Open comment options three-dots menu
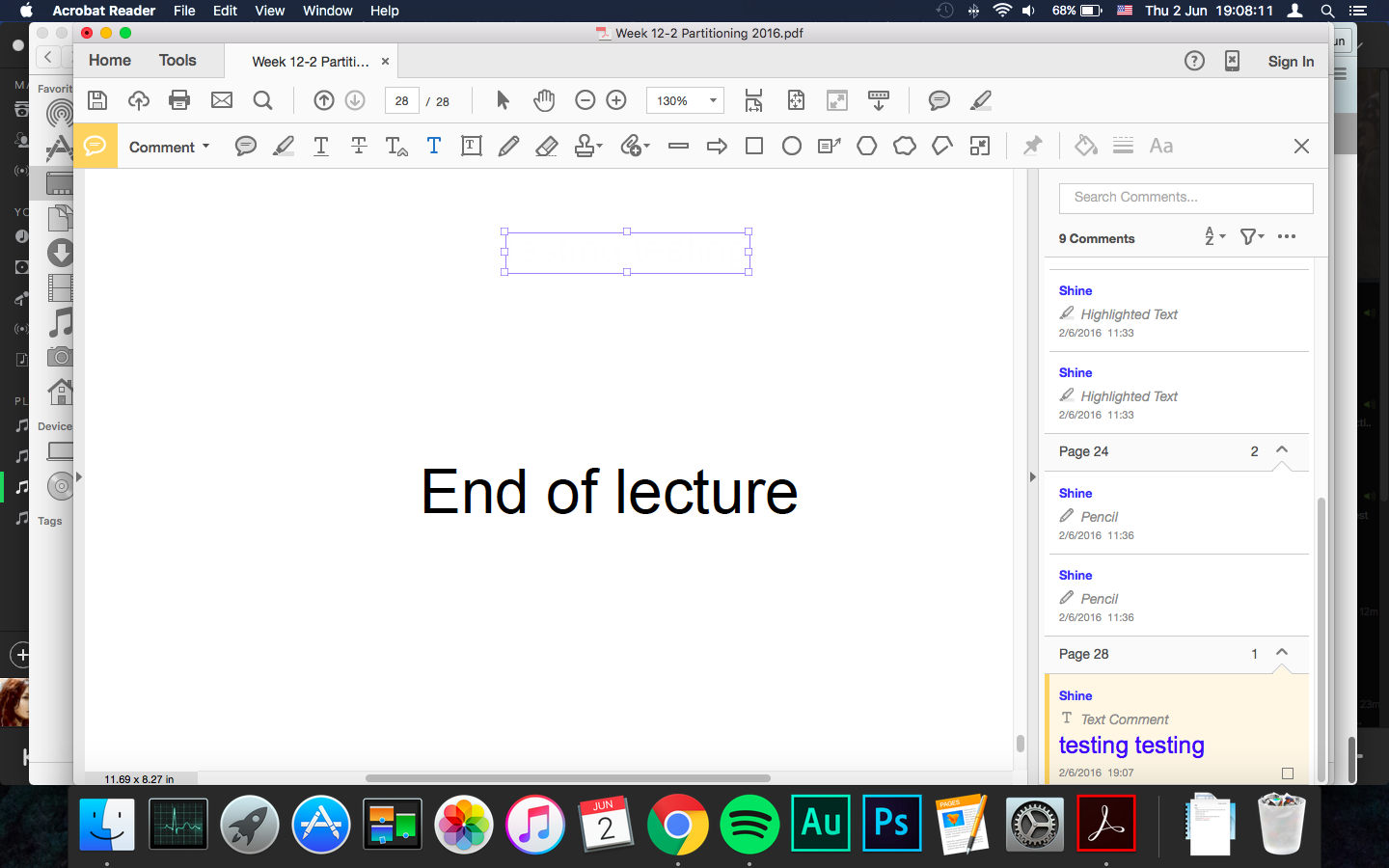The height and width of the screenshot is (868, 1389). coord(1287,236)
